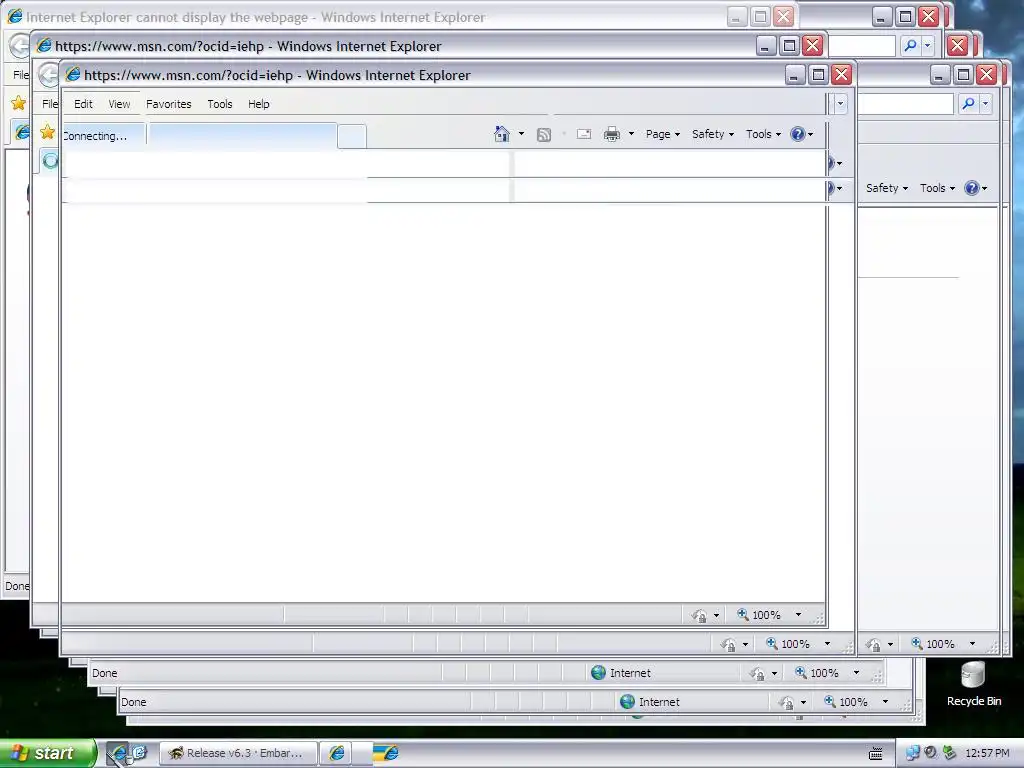Click IE logo in 'cannot display the webpage' title bar
1024x768 pixels.
[14, 16]
